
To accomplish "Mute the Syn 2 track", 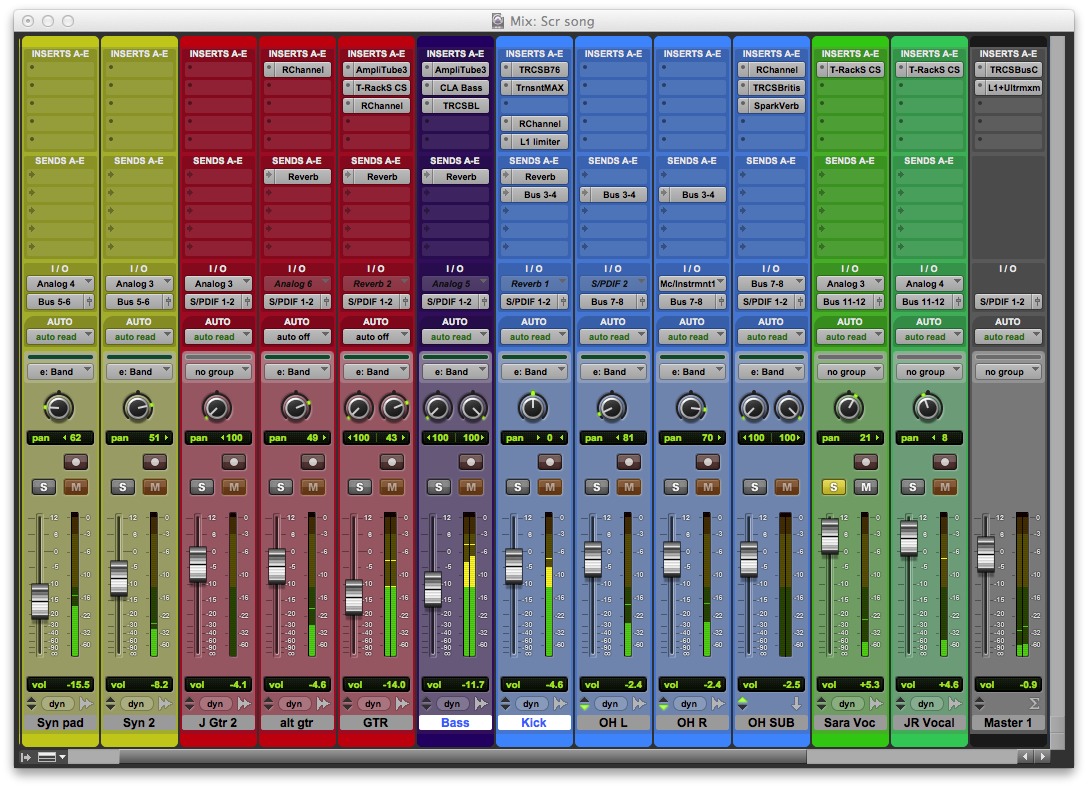I will tap(155, 487).
